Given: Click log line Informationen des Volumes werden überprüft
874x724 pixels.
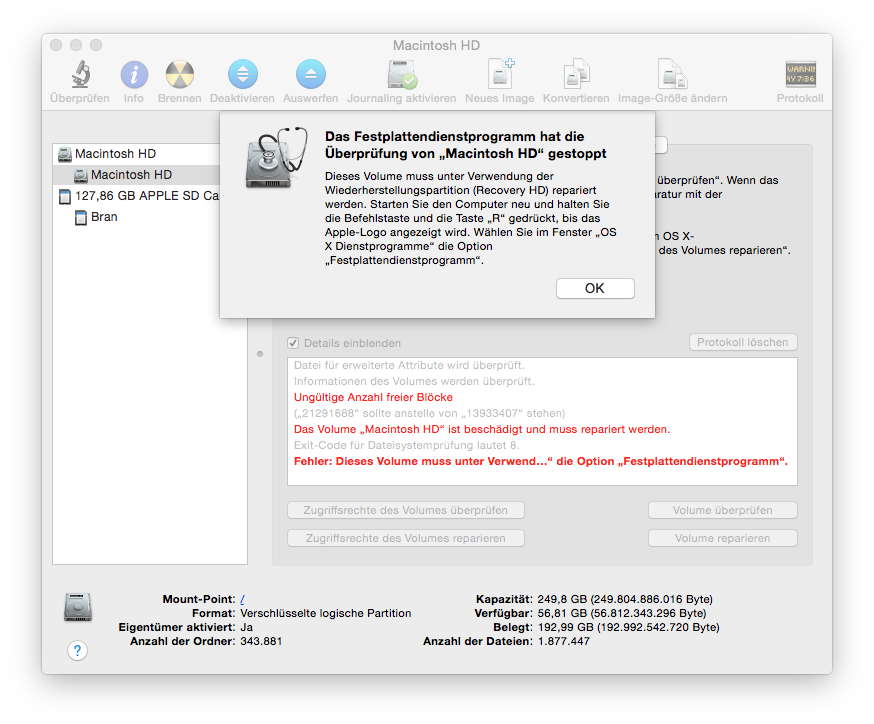Looking at the screenshot, I should pyautogui.click(x=414, y=381).
